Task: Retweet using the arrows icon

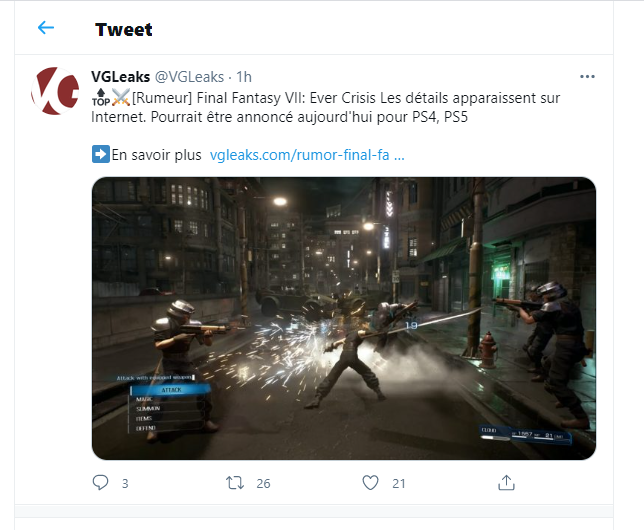Action: 235,483
